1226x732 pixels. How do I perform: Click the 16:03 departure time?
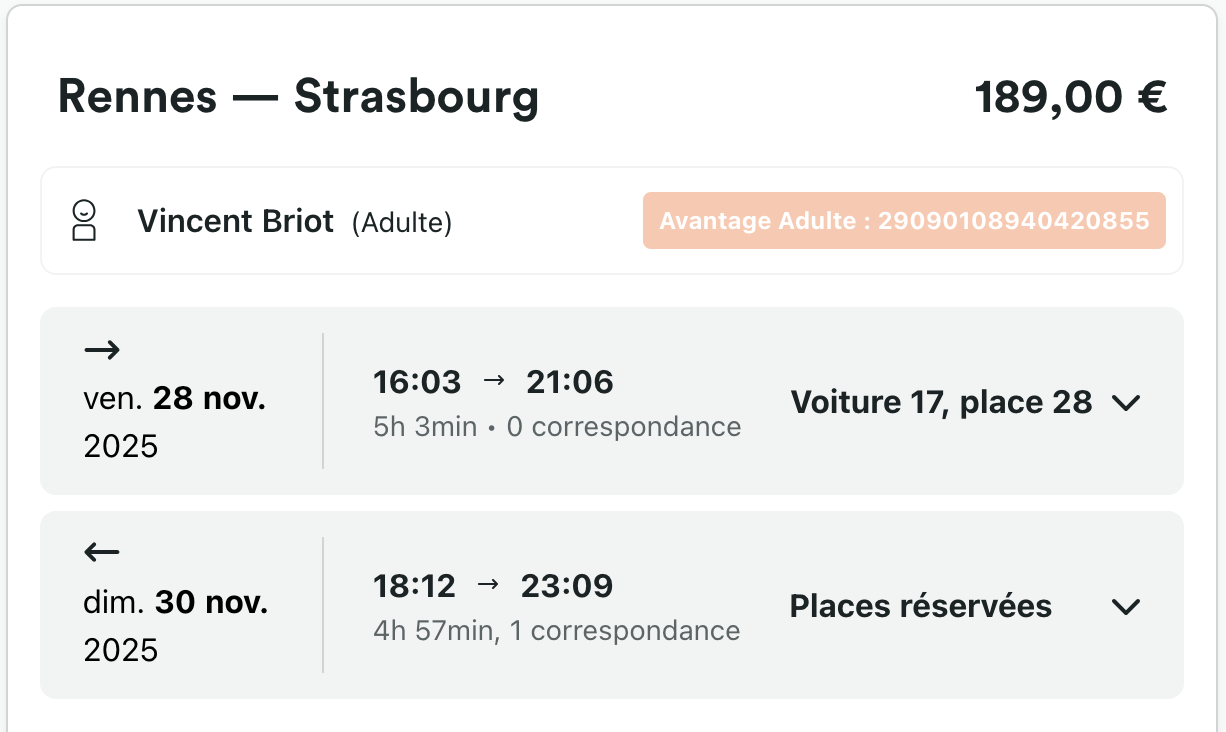[417, 382]
